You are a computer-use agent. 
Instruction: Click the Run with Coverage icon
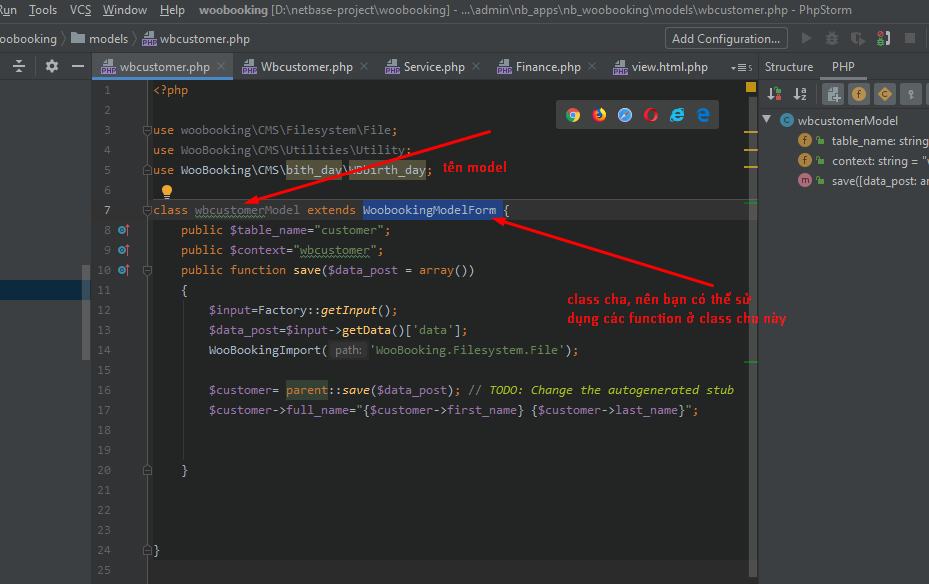click(x=858, y=39)
